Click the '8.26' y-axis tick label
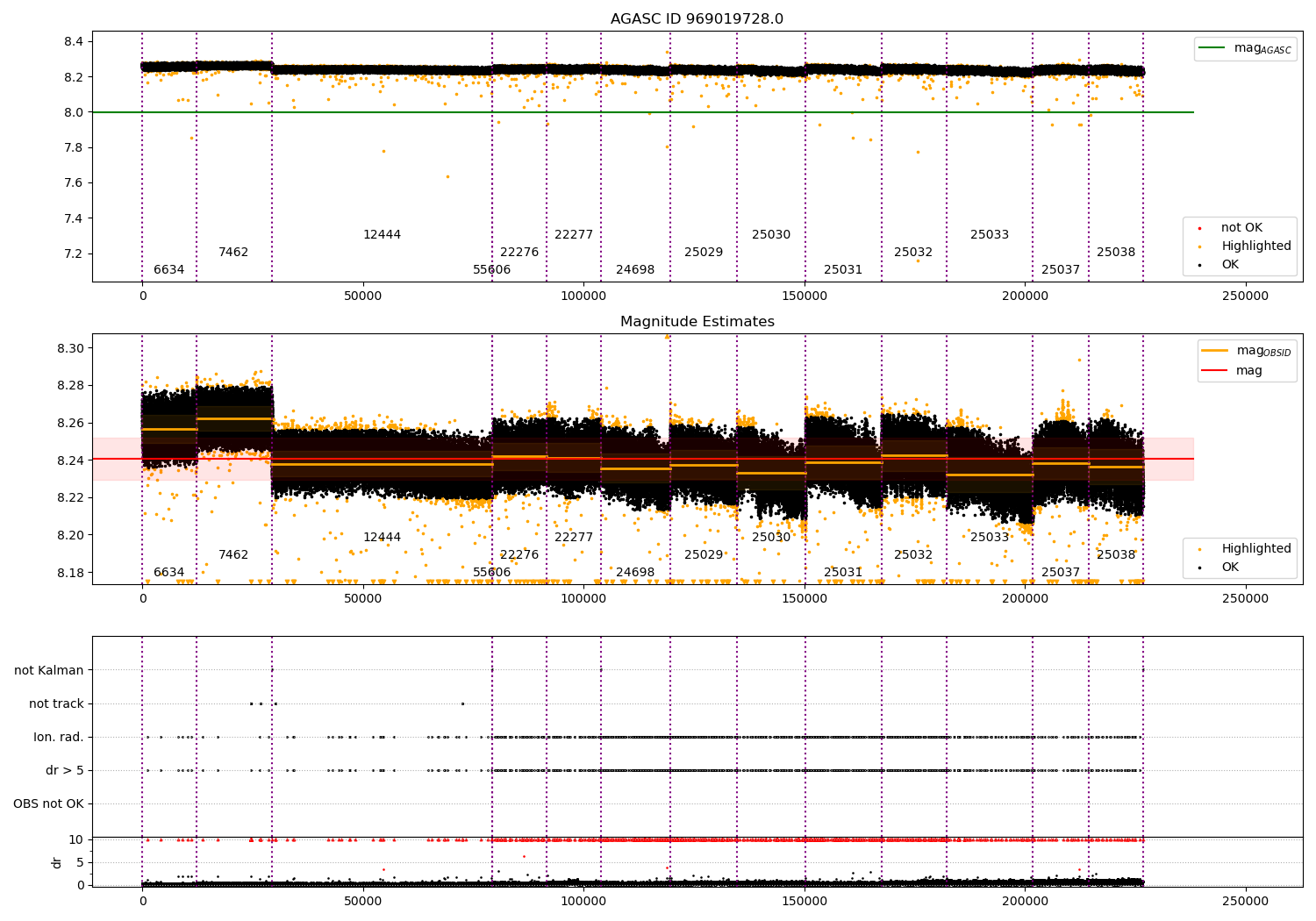Image resolution: width=1316 pixels, height=921 pixels. click(x=70, y=424)
